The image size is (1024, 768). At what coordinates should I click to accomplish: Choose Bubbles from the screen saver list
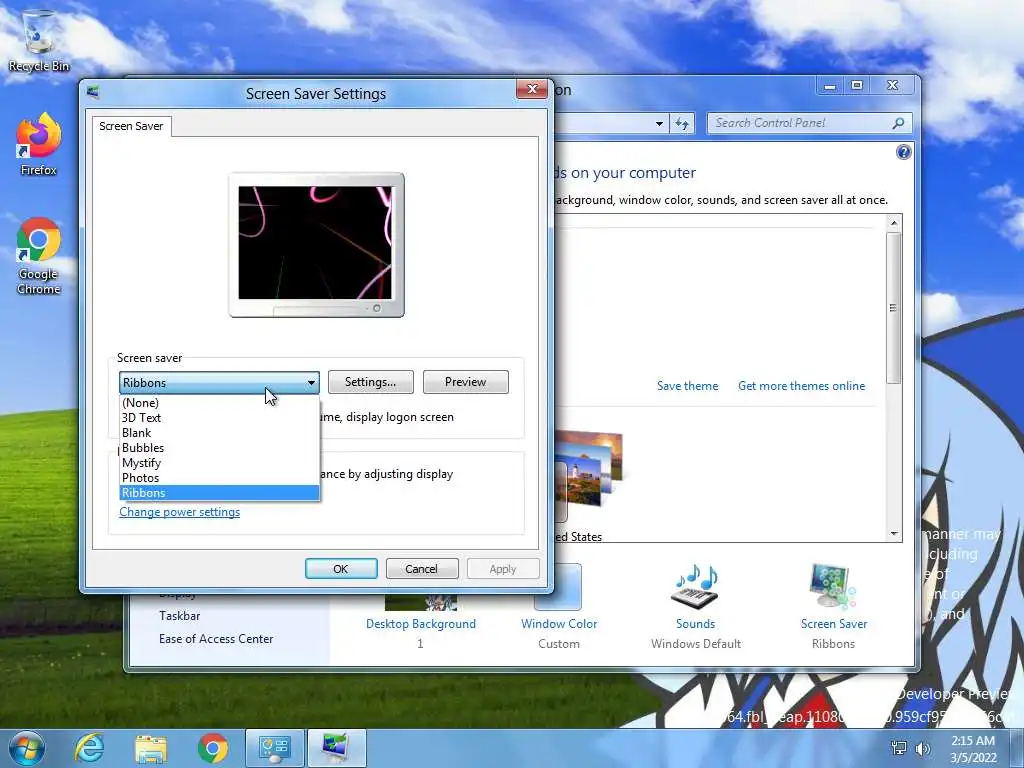[x=219, y=448]
